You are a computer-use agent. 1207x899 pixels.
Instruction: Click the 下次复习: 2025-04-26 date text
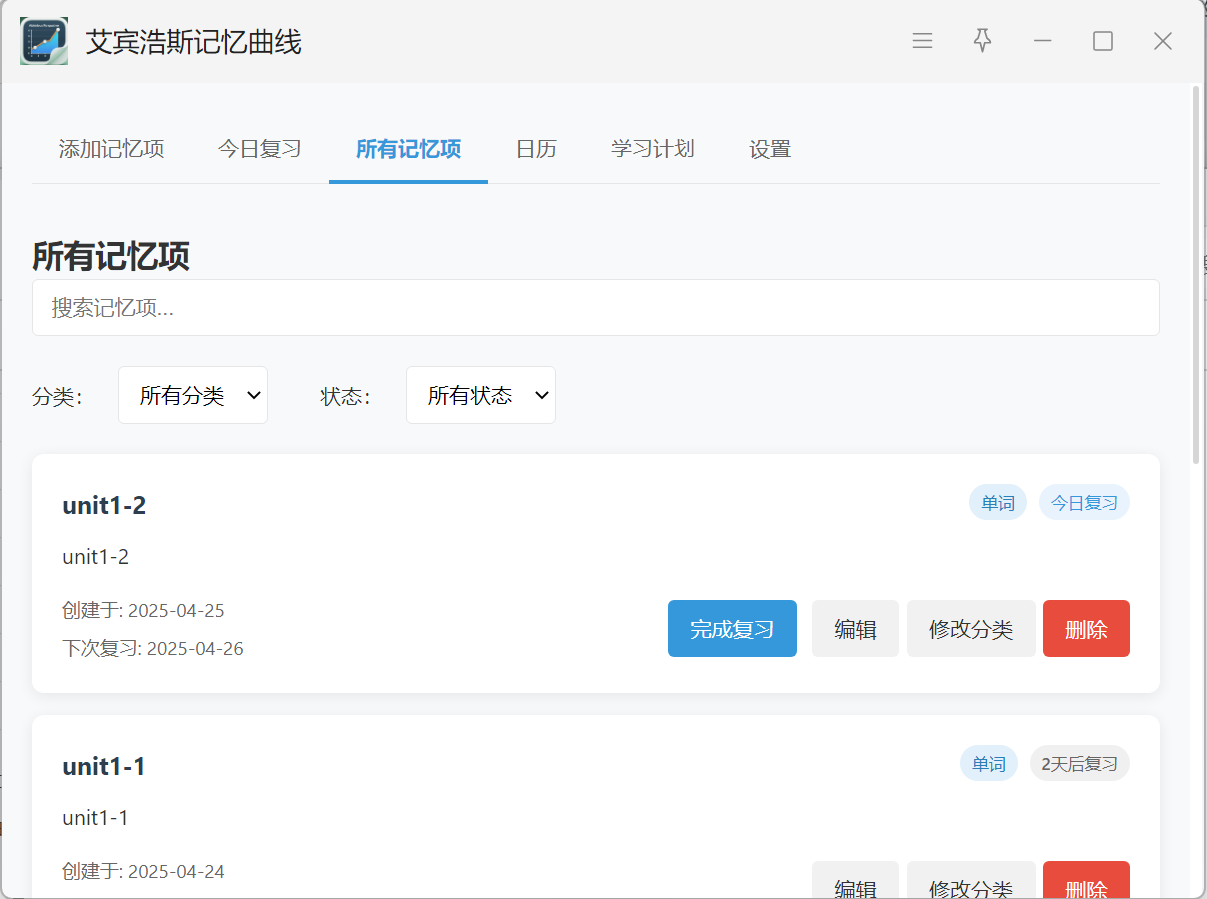coord(153,648)
